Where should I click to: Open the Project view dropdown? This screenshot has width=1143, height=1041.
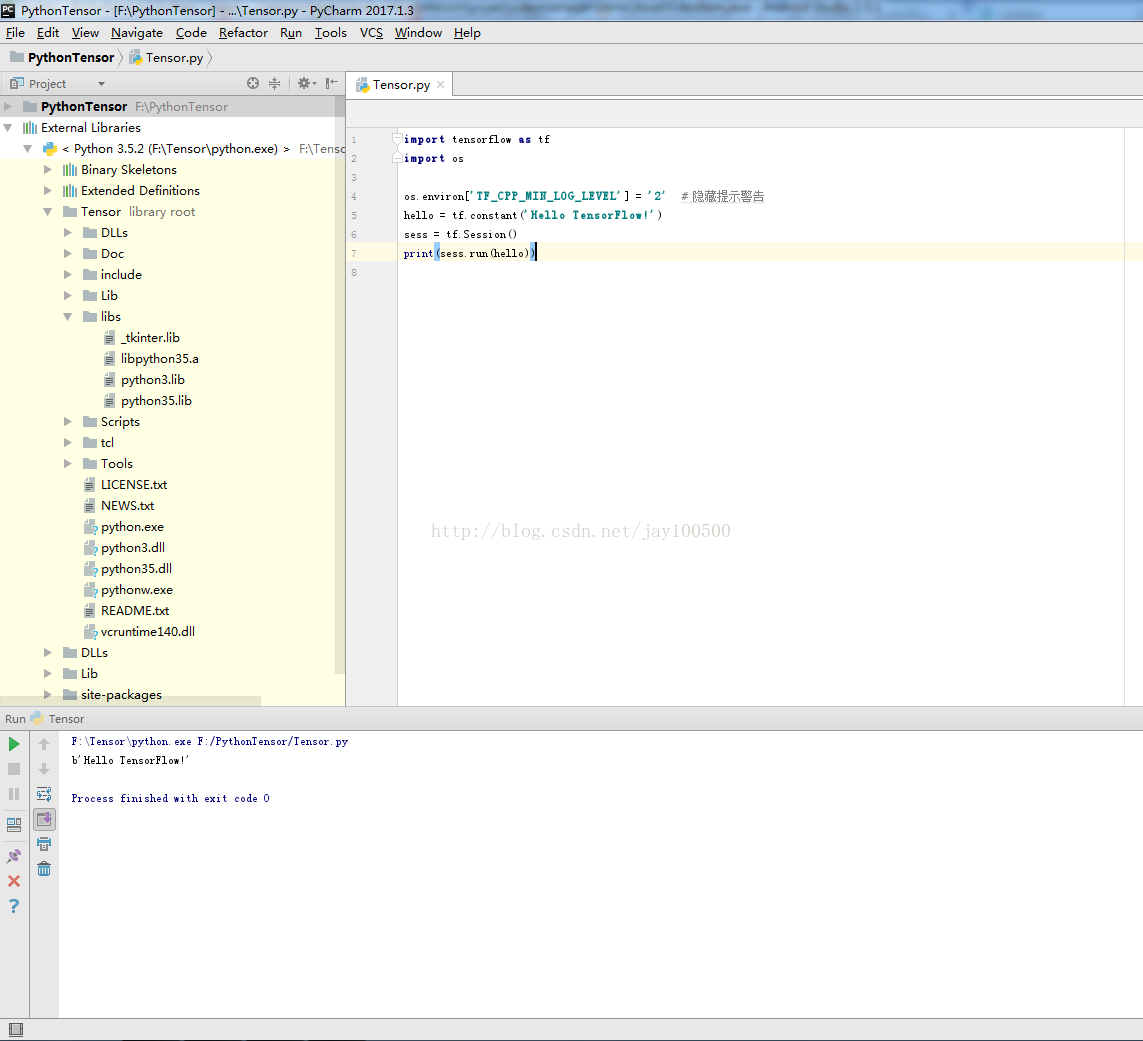(x=101, y=84)
